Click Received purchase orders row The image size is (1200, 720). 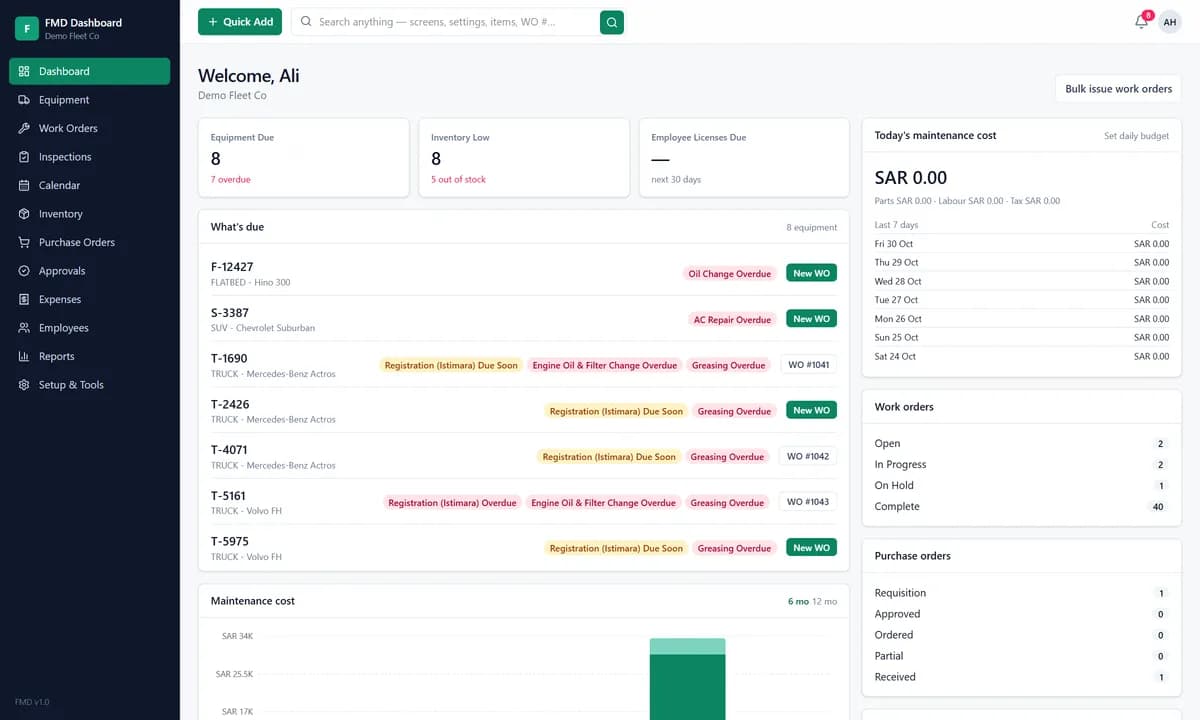[1021, 677]
